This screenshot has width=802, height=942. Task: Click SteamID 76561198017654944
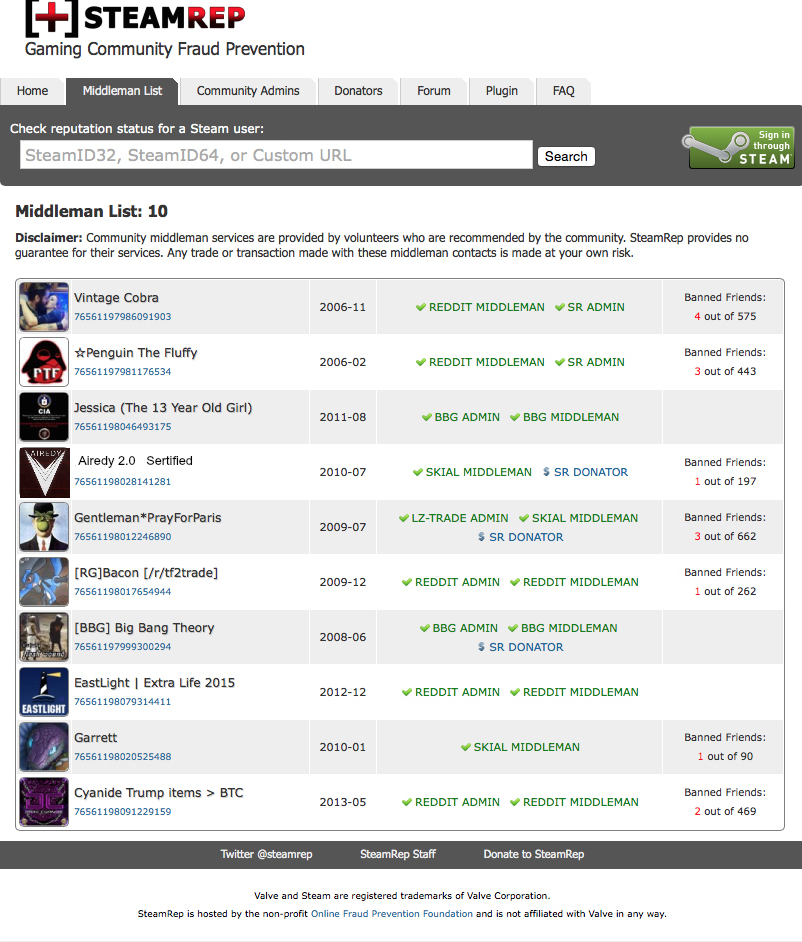click(123, 592)
